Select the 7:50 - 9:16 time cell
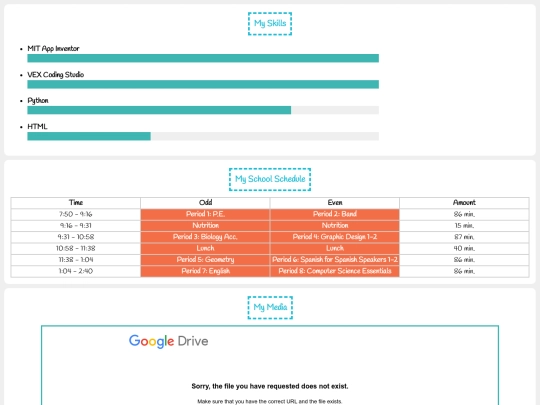This screenshot has height=405, width=540. tap(76, 214)
